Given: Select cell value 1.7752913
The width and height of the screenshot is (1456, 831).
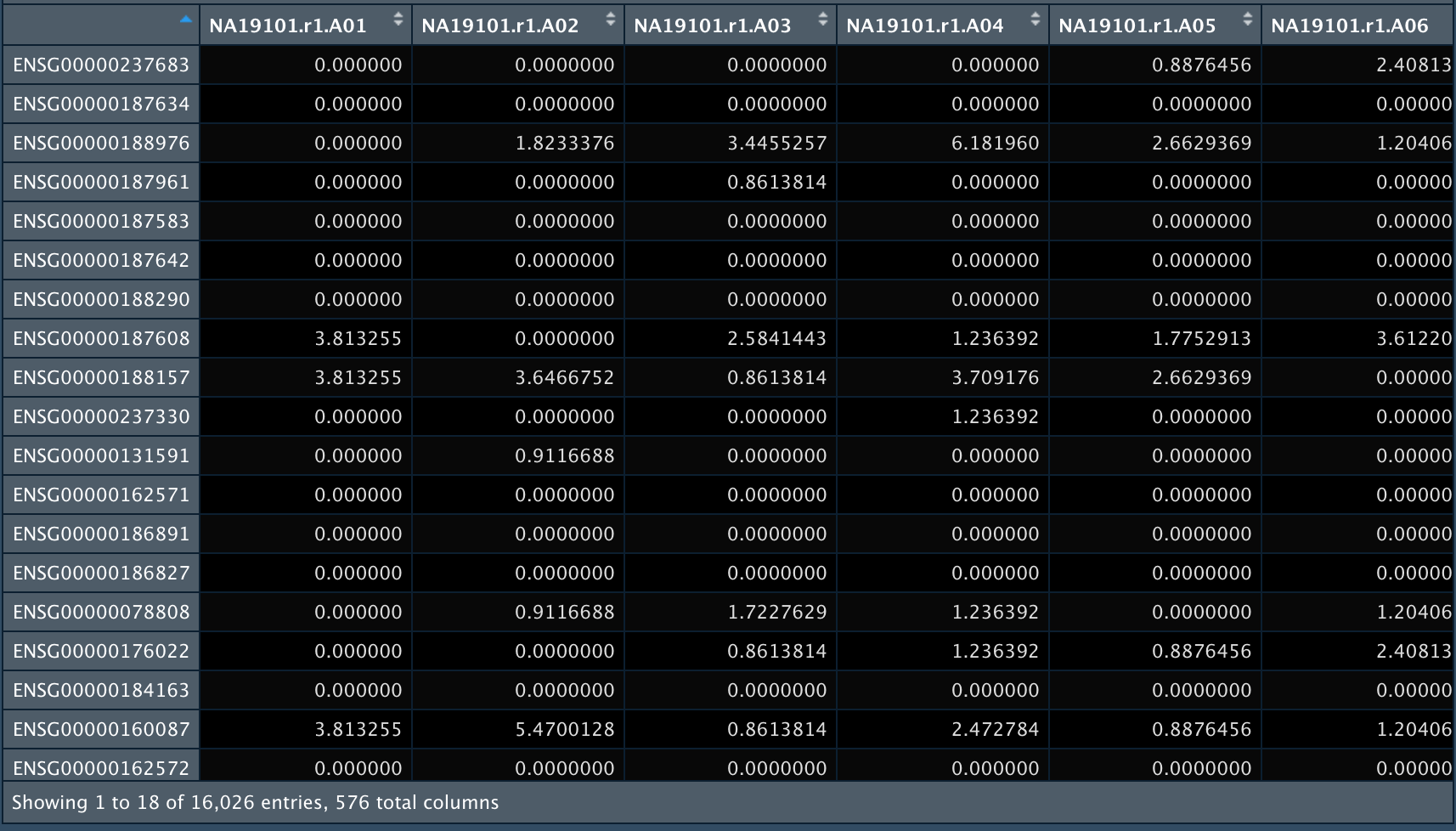Looking at the screenshot, I should click(x=1202, y=338).
